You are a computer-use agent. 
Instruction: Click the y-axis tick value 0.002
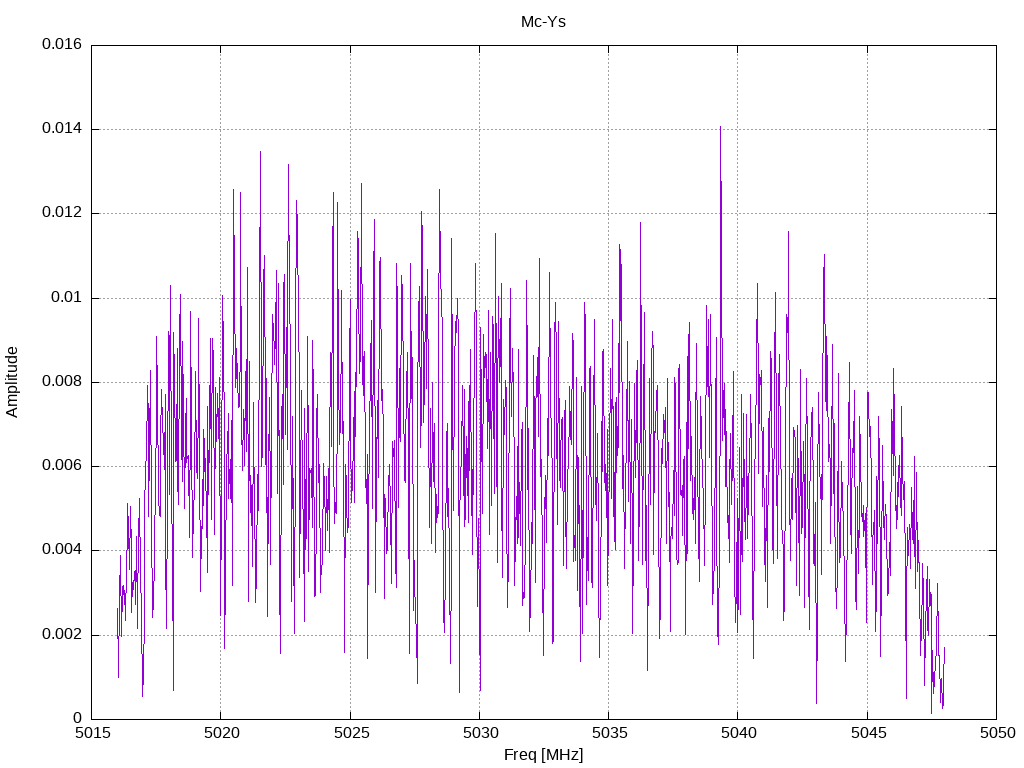click(x=62, y=634)
